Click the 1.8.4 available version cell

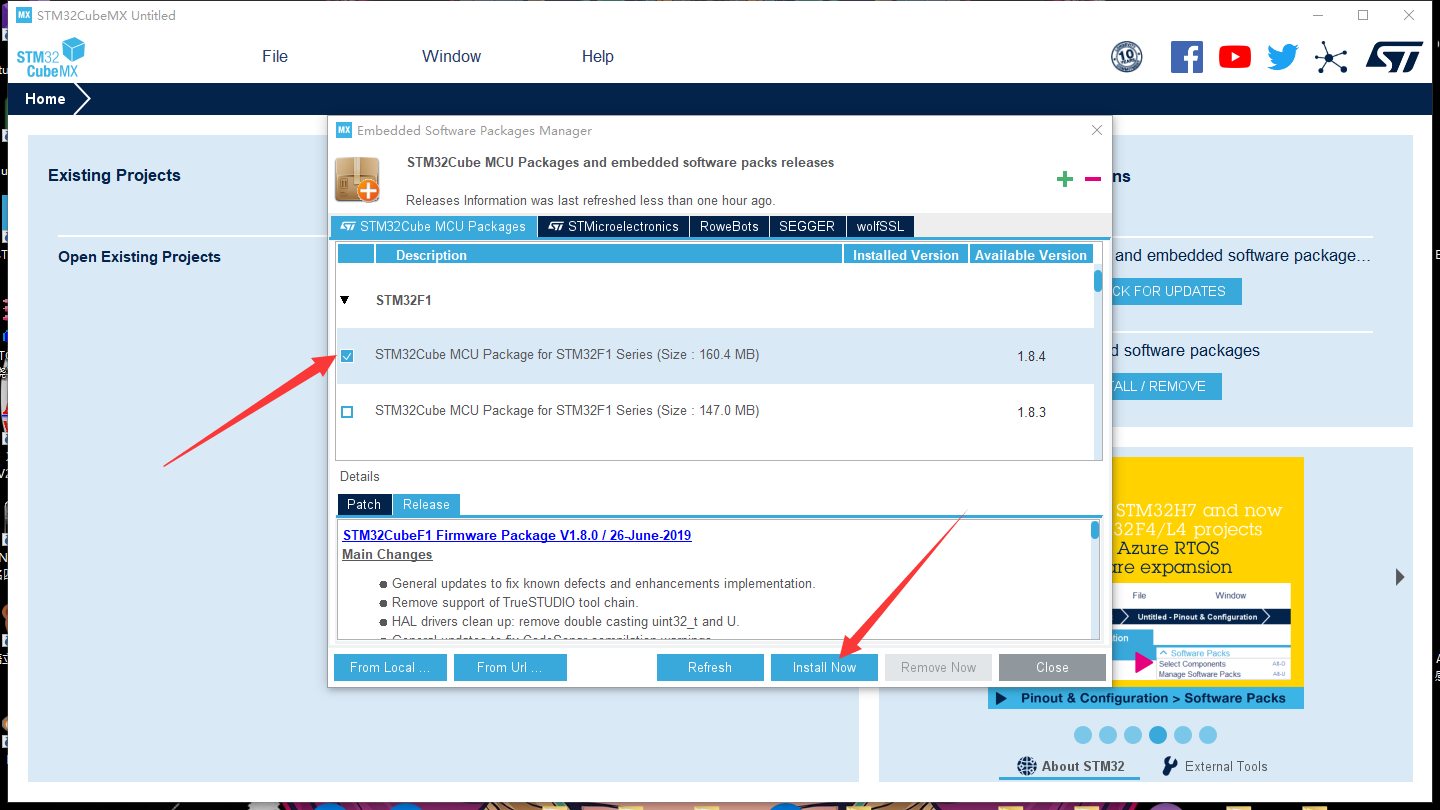tap(1032, 356)
